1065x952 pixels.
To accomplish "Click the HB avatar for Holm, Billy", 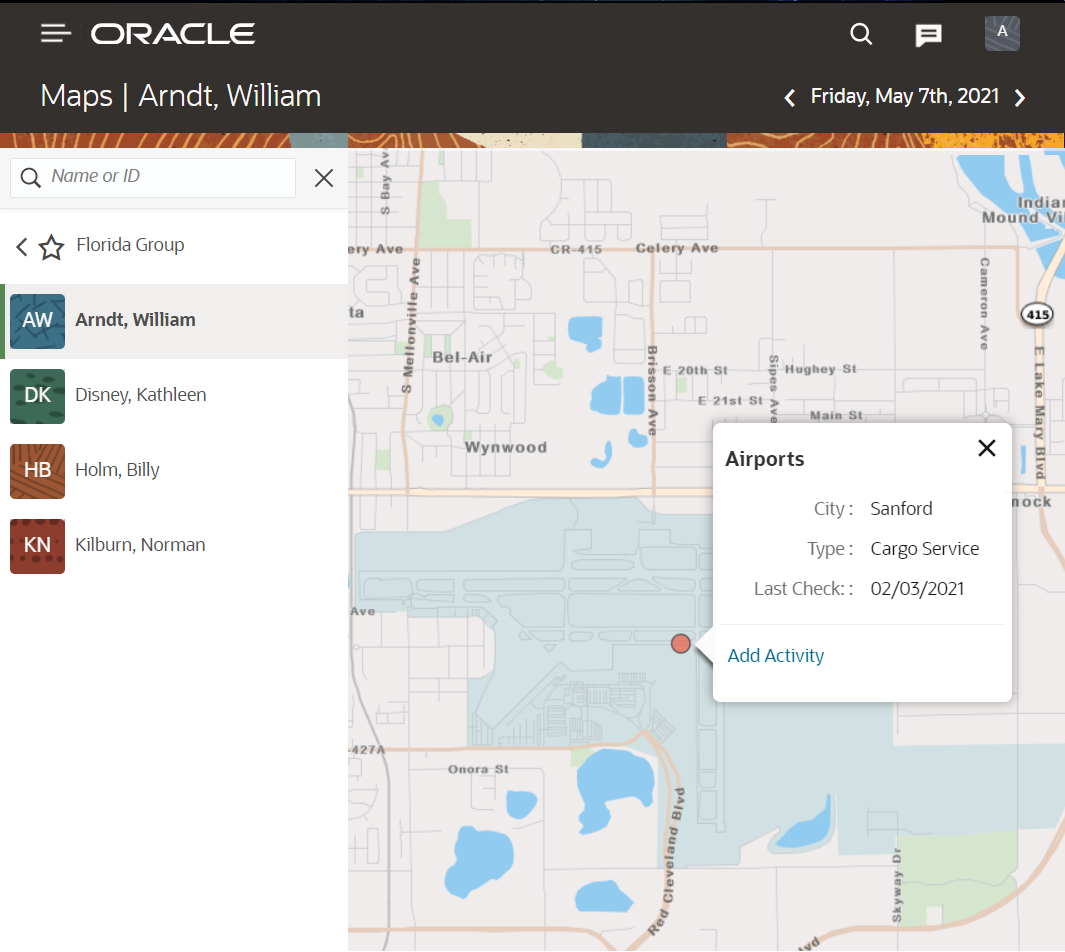I will (37, 471).
